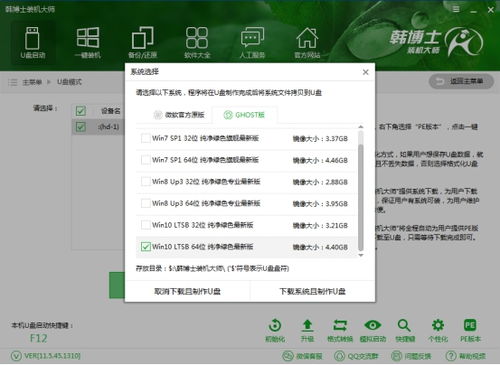Viewport: 500px width, 365px height.
Task: Click the 人工服务 support chat icon
Action: click(252, 38)
